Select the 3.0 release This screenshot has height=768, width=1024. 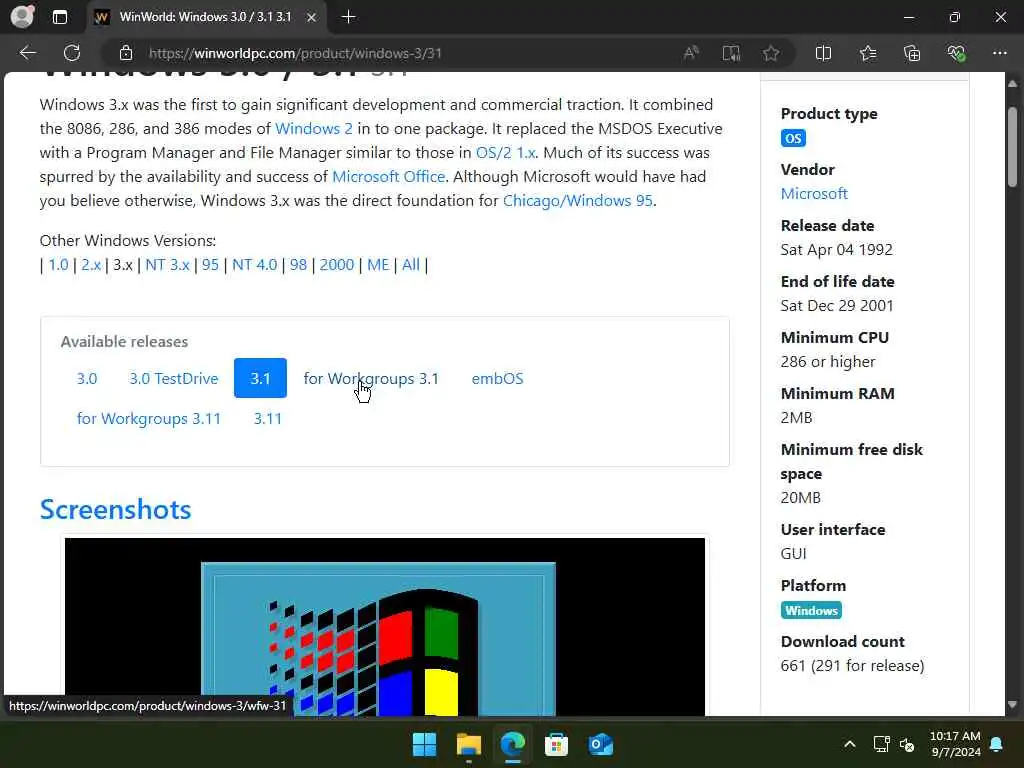tap(87, 379)
